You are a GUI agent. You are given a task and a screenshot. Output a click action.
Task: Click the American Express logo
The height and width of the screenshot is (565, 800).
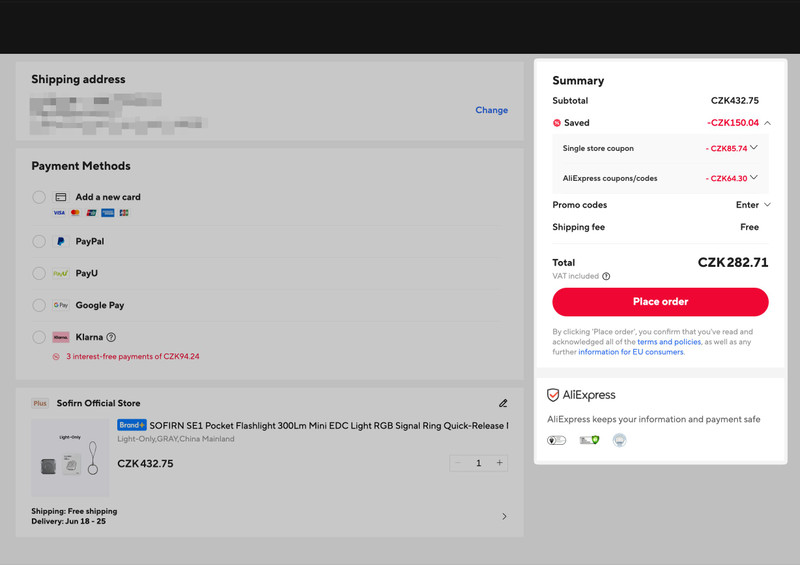[x=108, y=213]
